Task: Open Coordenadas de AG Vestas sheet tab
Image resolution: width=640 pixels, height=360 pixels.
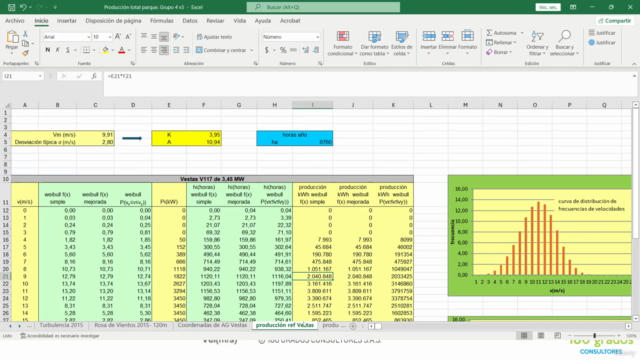Action: 212,325
